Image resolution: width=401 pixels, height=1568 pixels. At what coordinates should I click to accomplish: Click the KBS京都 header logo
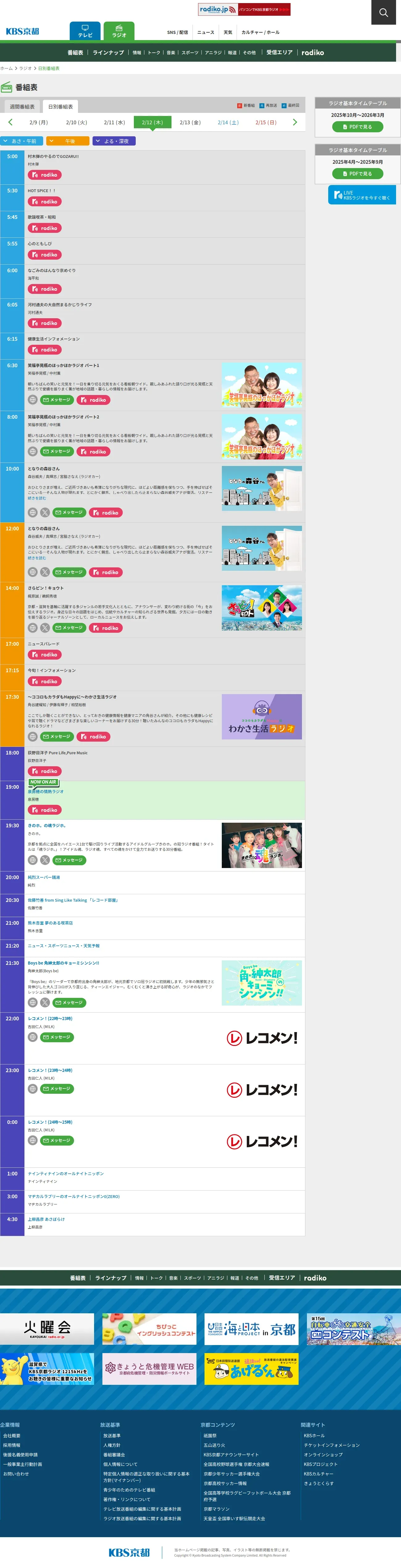pos(23,32)
